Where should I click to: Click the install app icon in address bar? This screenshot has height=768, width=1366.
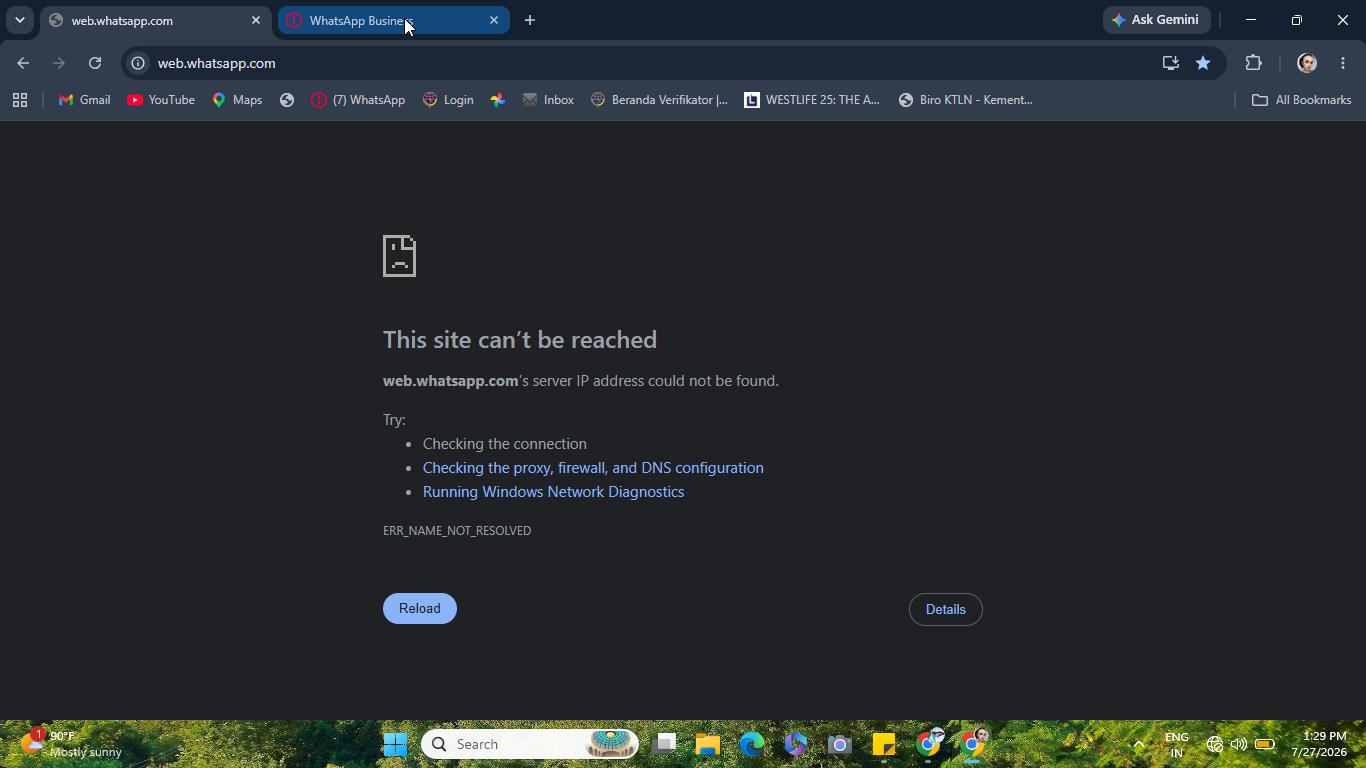click(x=1170, y=63)
